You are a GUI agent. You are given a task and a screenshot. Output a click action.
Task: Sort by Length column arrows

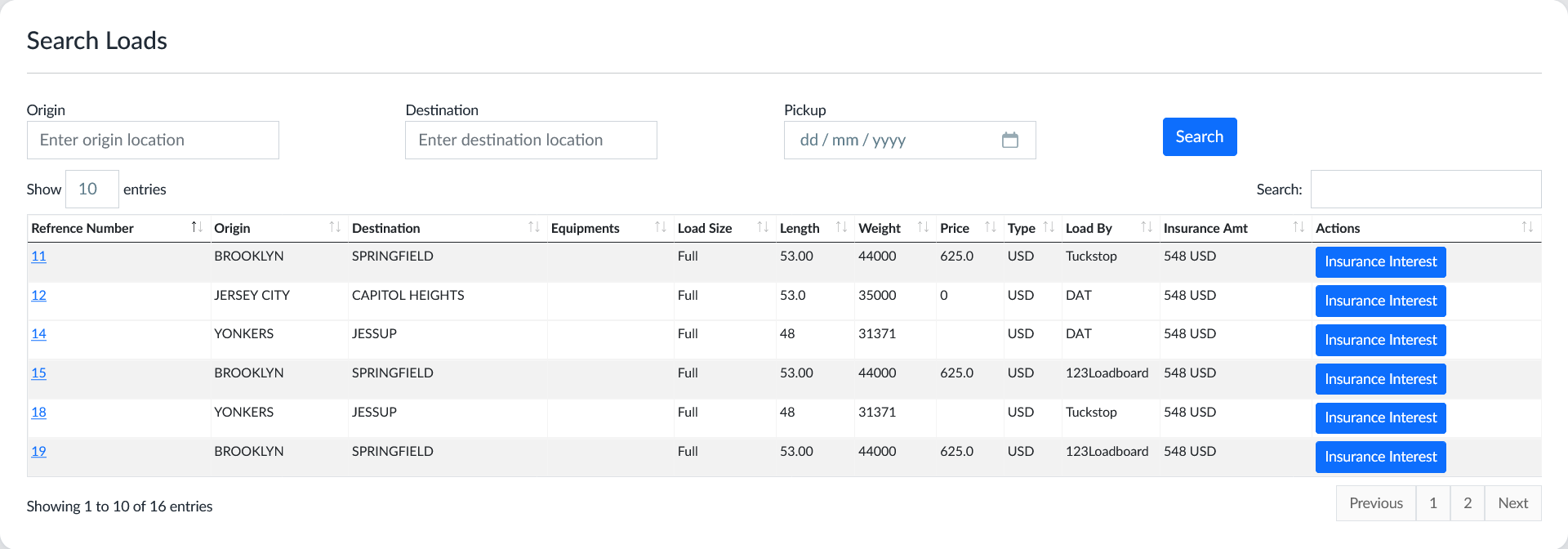click(842, 227)
